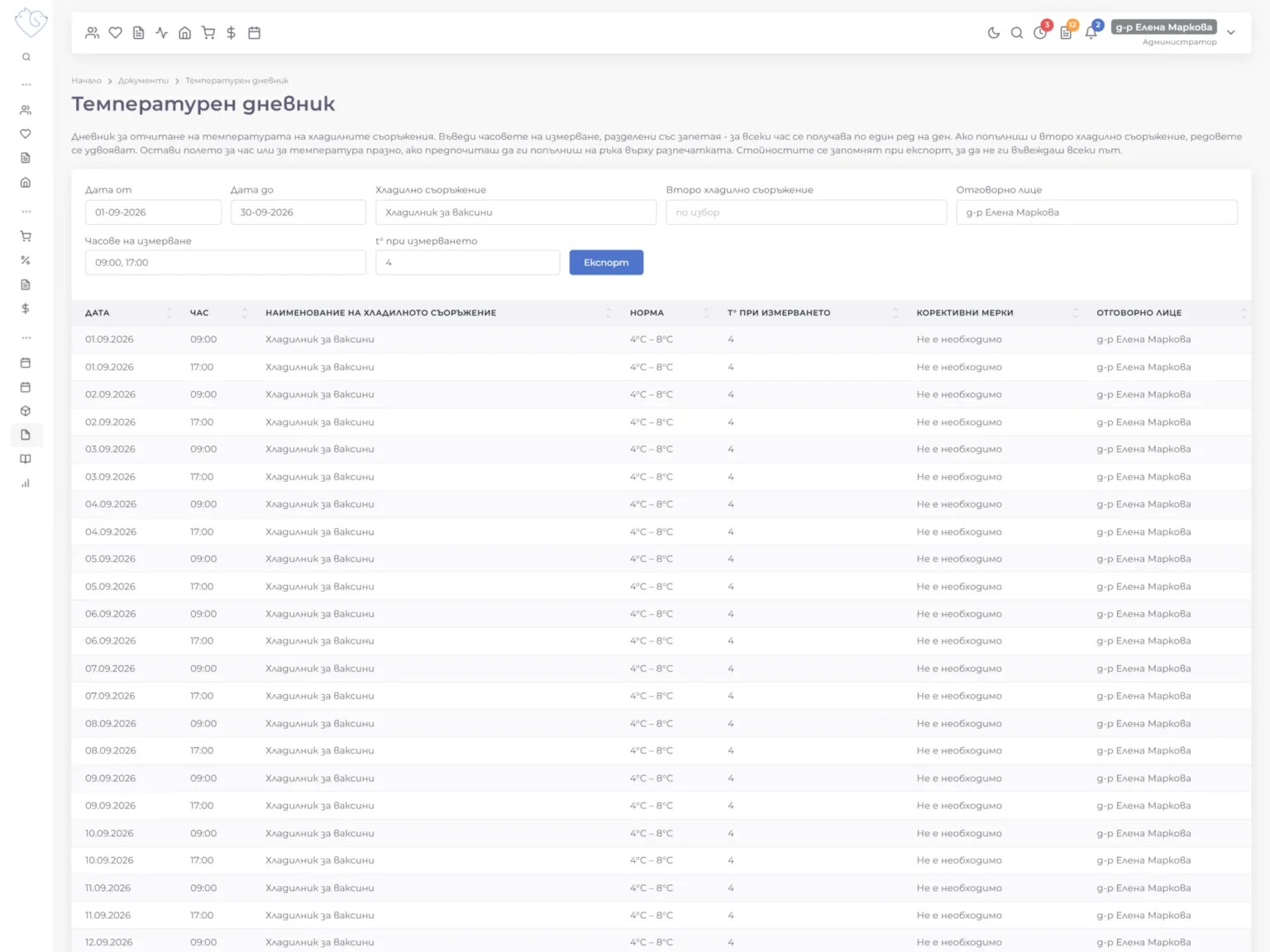Click the Експорт button

[x=606, y=263]
